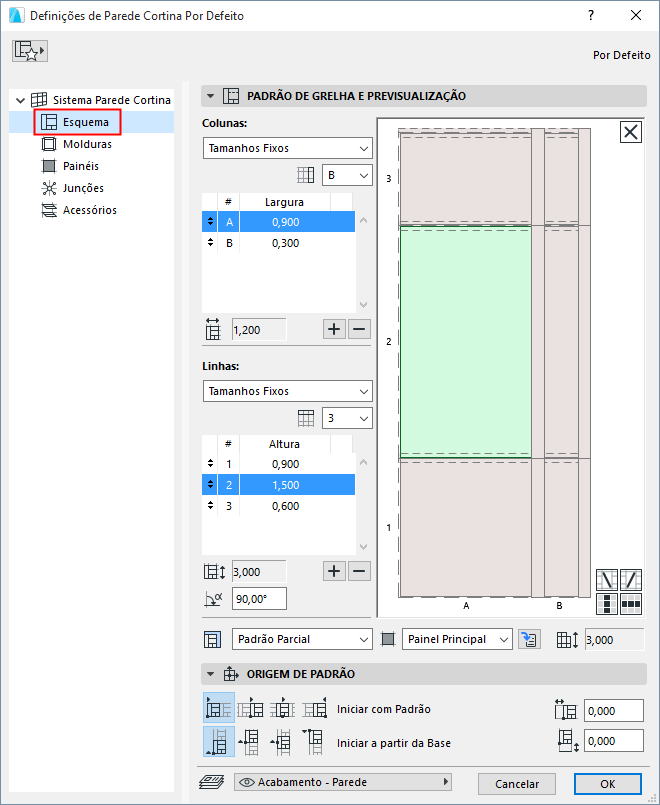Open the Painéis settings page

coord(81,166)
